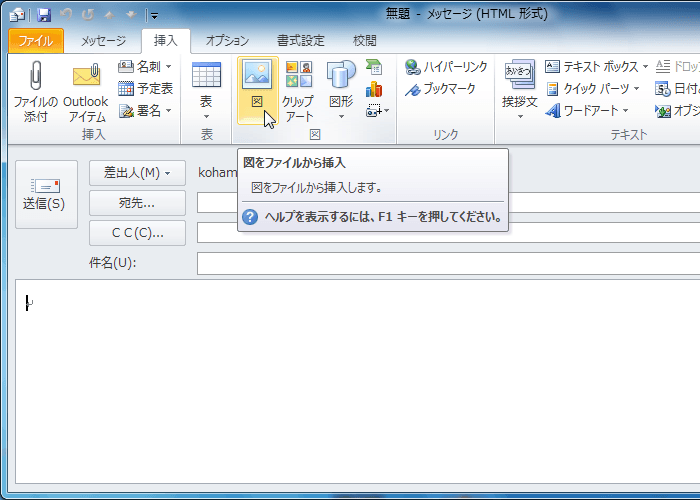Screen dimensions: 700x500
Task: Click the Previous Item up arrow
Action: pos(109,15)
